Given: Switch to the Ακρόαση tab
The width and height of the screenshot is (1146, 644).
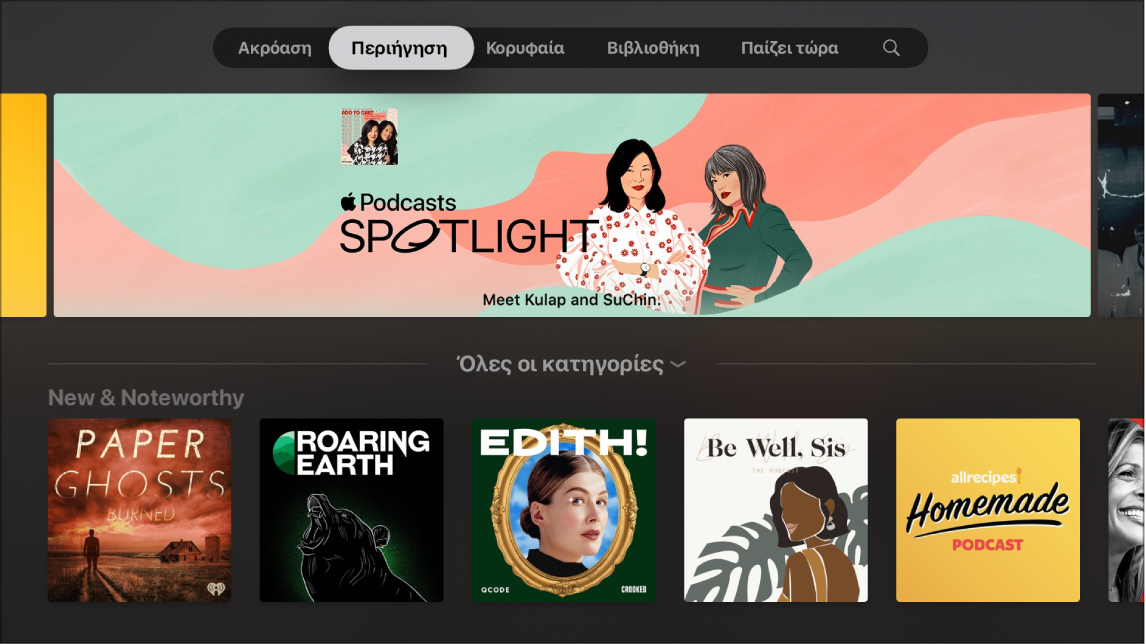Looking at the screenshot, I should click(275, 48).
